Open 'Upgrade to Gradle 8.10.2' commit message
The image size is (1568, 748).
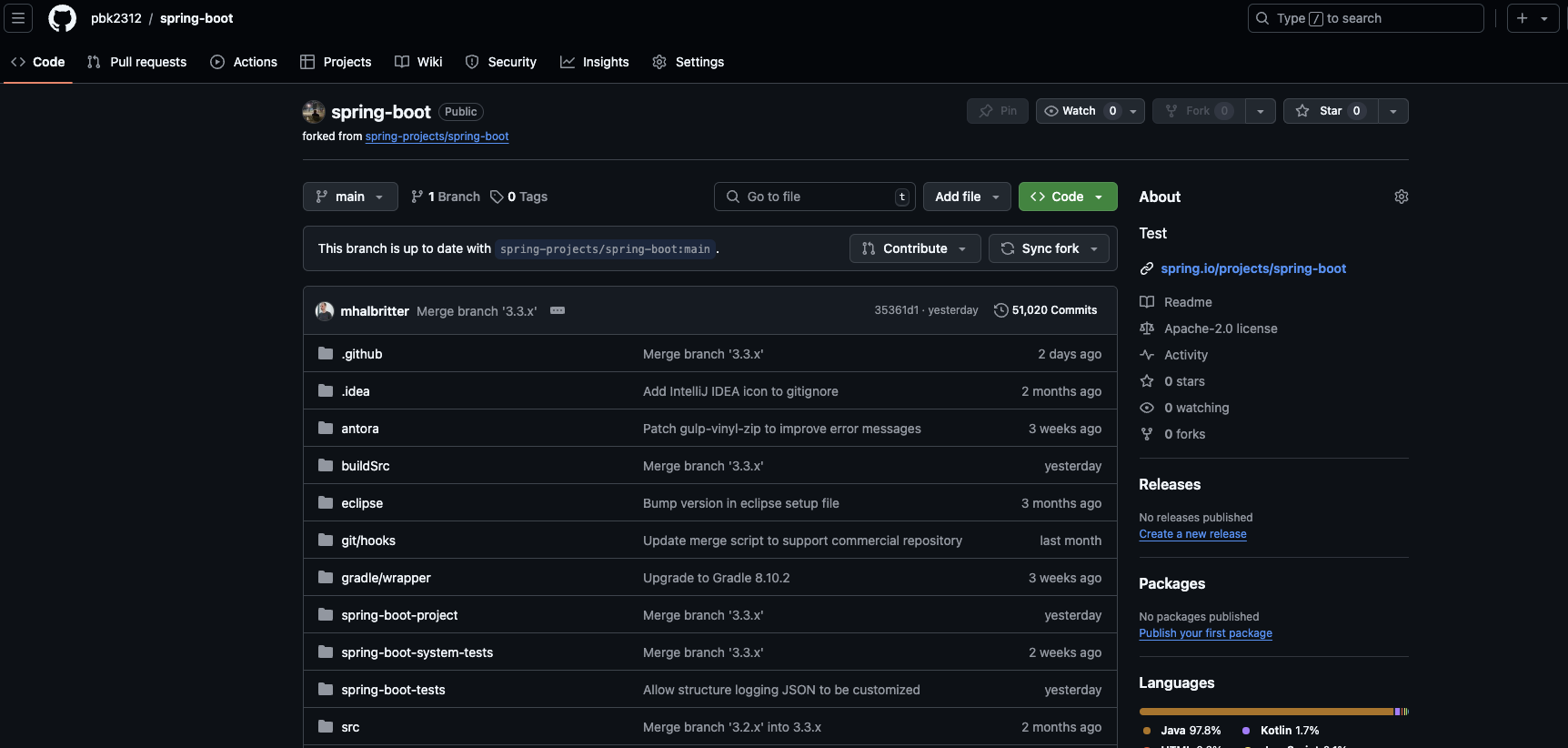tap(717, 578)
